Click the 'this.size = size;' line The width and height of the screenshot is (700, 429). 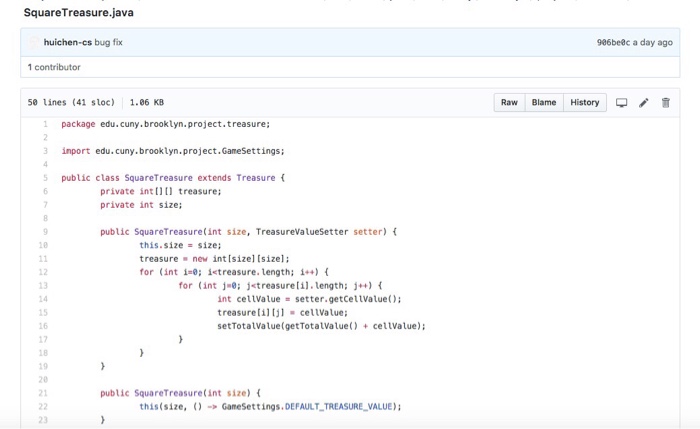(180, 245)
